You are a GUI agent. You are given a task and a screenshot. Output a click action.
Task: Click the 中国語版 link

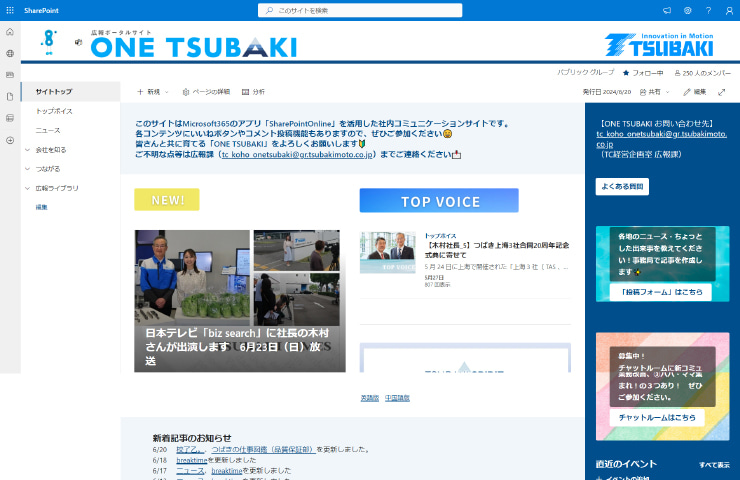click(x=397, y=398)
